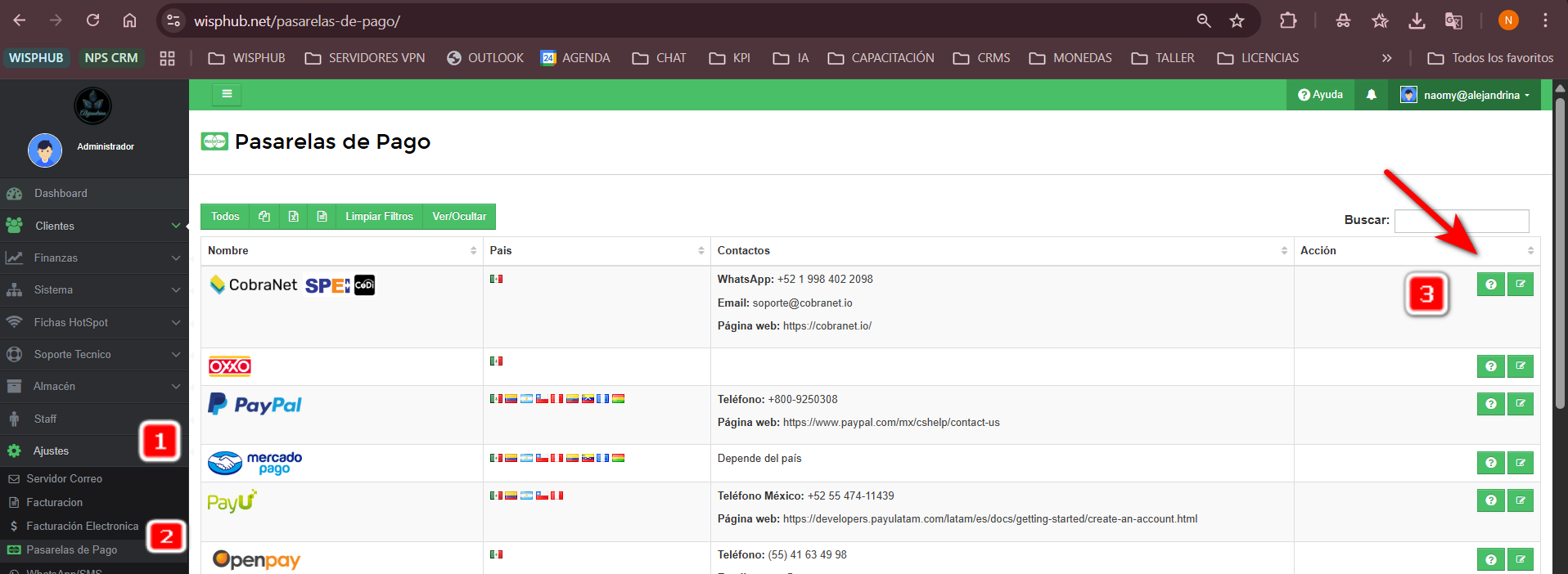Open Dashboard in the sidebar
The height and width of the screenshot is (574, 1568).
[61, 194]
